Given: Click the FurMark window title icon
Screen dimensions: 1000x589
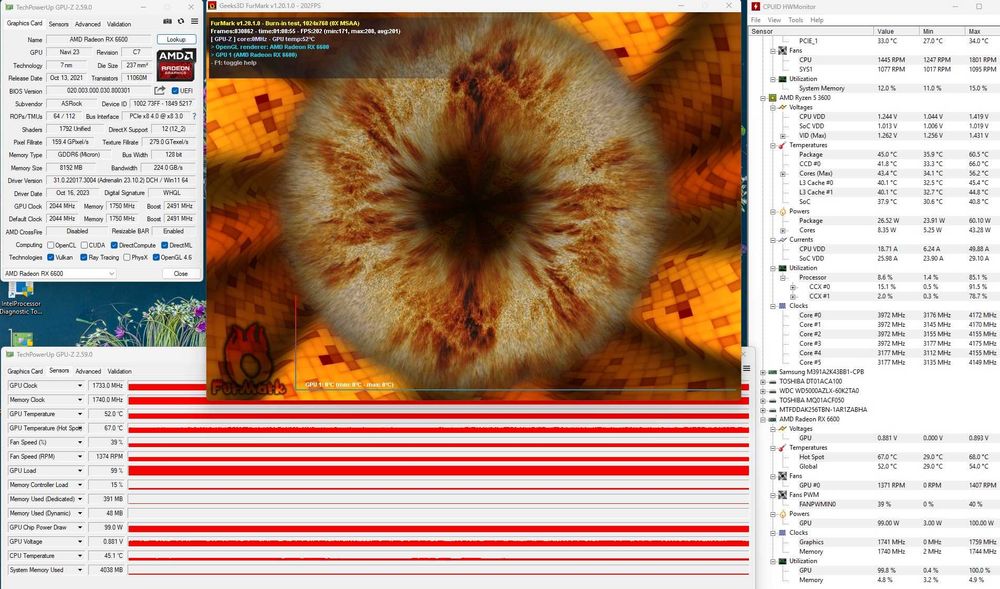Looking at the screenshot, I should click(x=212, y=6).
